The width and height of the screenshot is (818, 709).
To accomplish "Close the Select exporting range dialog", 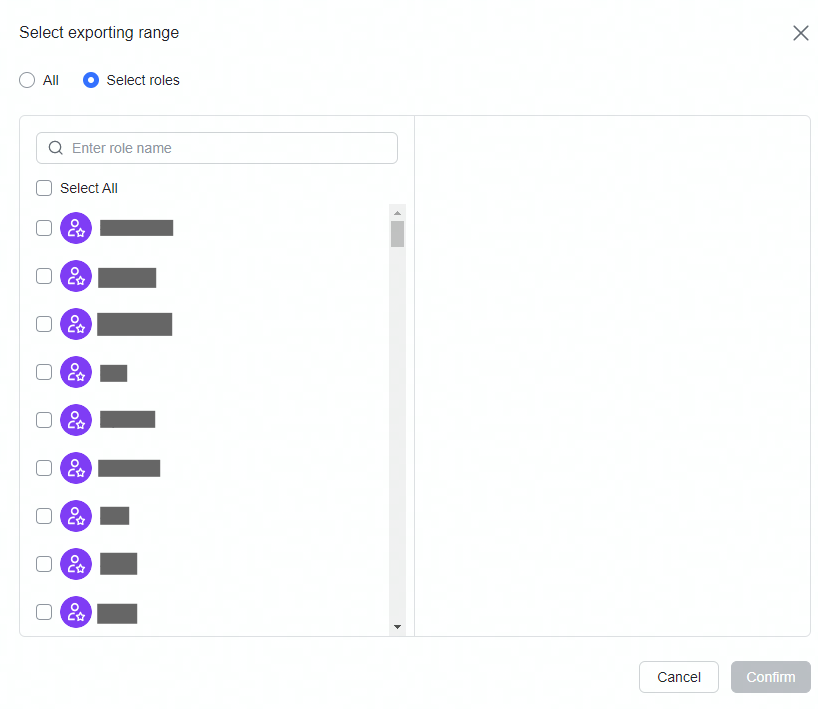I will [x=800, y=33].
